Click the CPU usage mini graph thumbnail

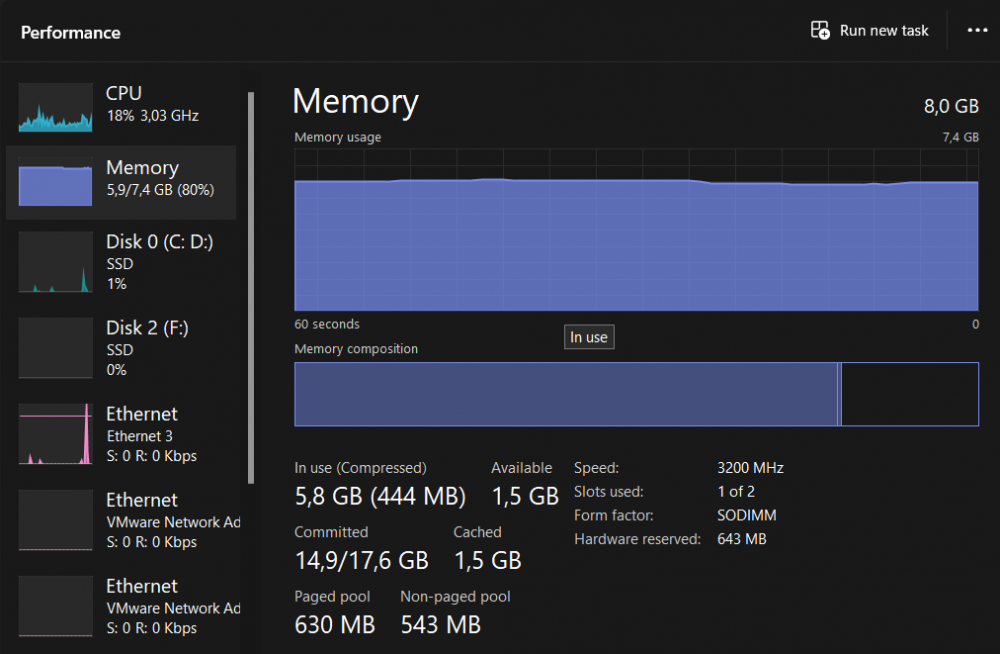[55, 107]
